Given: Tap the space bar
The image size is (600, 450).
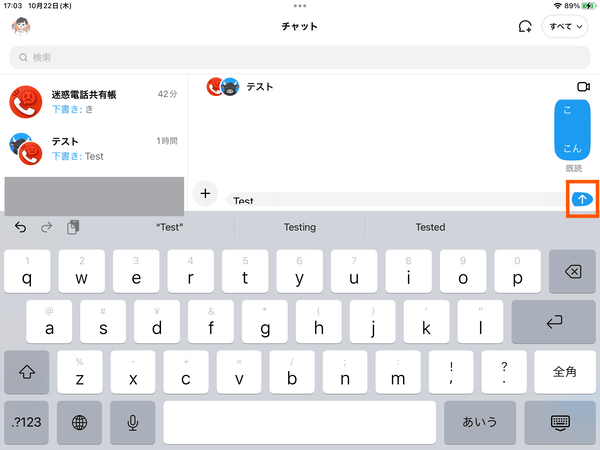Looking at the screenshot, I should (300, 422).
